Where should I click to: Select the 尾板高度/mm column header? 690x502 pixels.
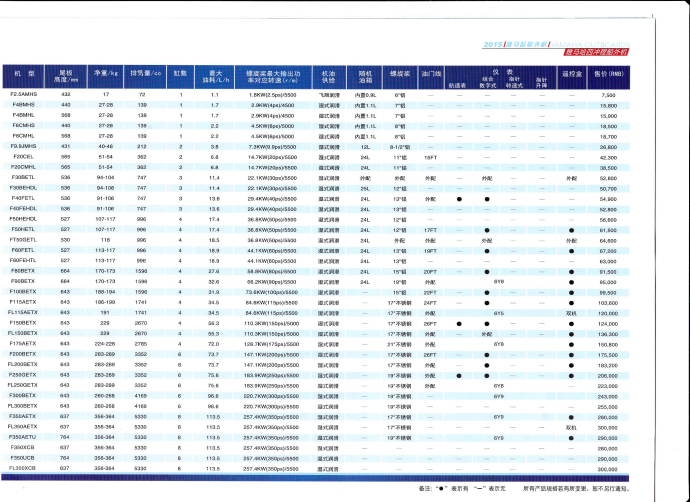click(66, 75)
